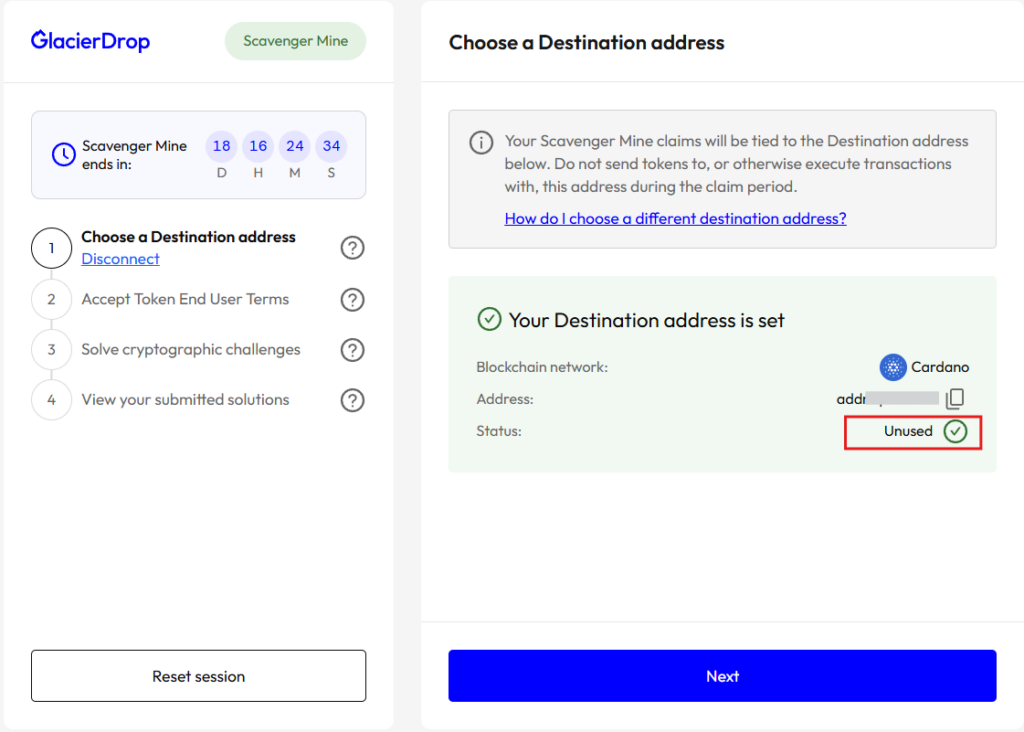Screen dimensions: 1024x732
Task: Click help icon beside Solve cryptographic challenges
Action: point(352,350)
